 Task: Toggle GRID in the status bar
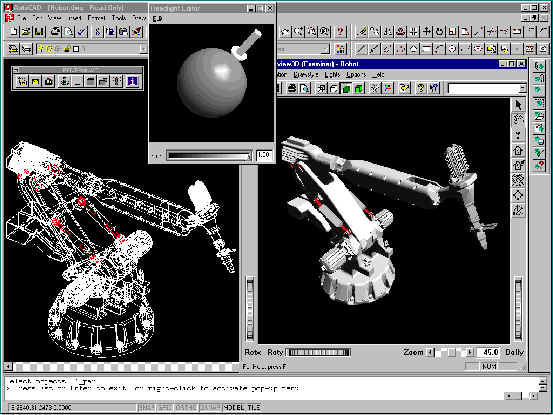click(x=164, y=408)
